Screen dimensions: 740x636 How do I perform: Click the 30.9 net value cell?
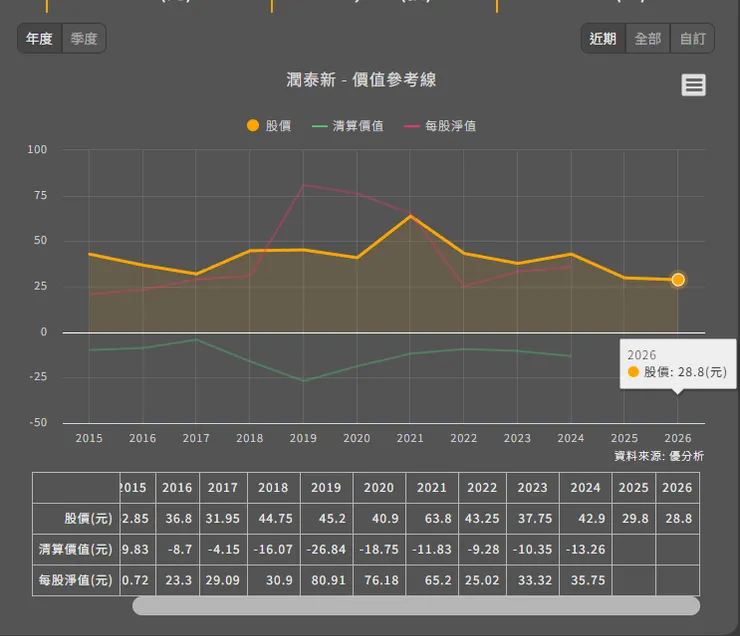273,580
